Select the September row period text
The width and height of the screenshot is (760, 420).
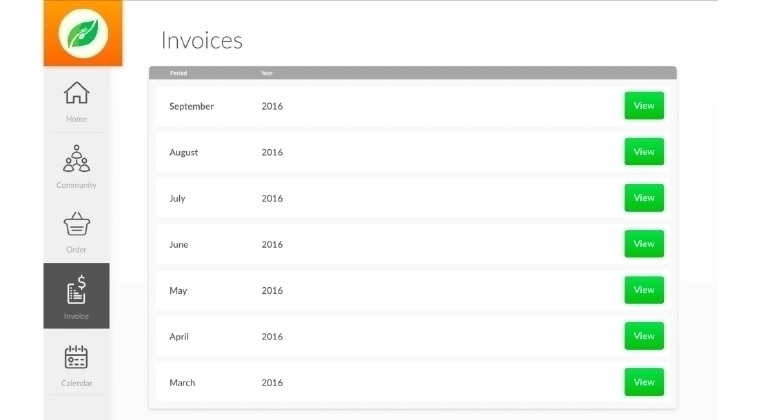point(191,106)
